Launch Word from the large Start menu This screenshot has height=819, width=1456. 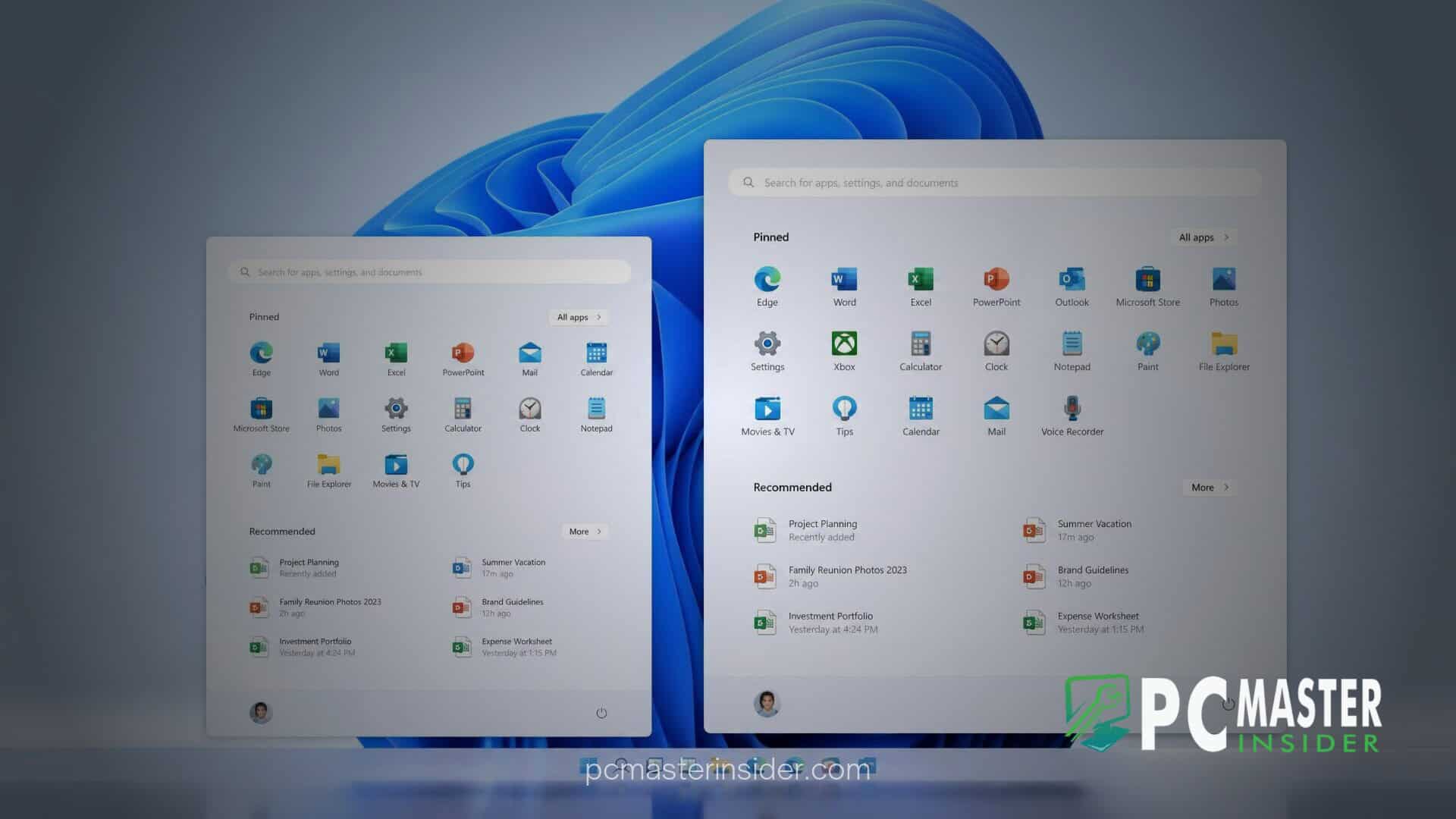pos(844,286)
